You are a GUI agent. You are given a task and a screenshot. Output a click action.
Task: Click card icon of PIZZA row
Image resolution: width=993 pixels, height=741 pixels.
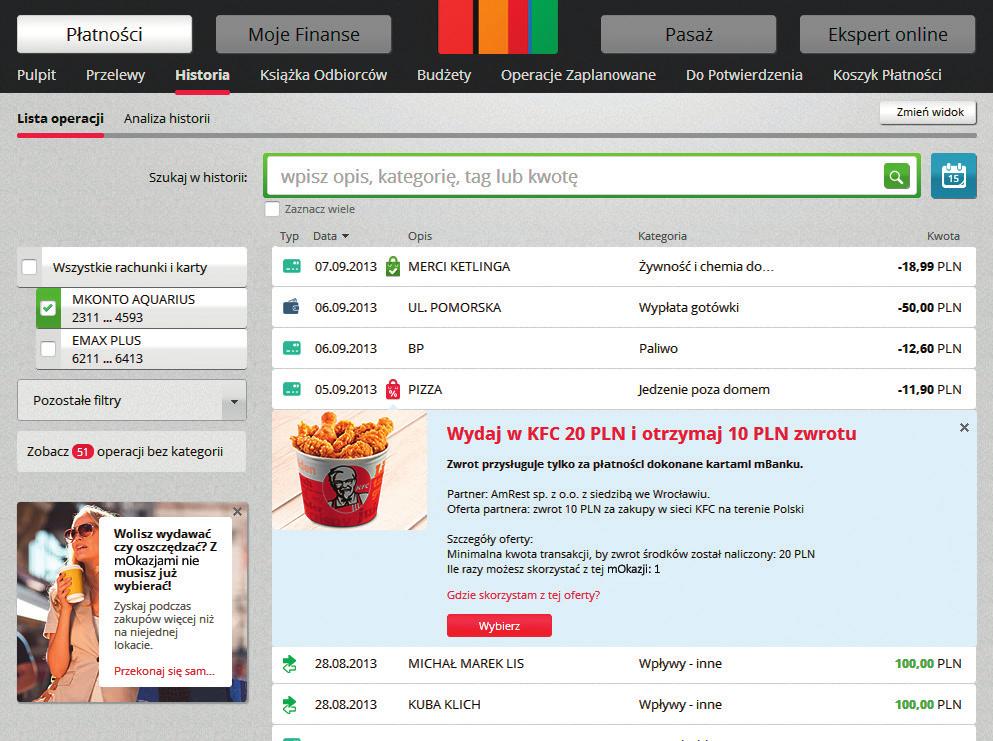291,389
